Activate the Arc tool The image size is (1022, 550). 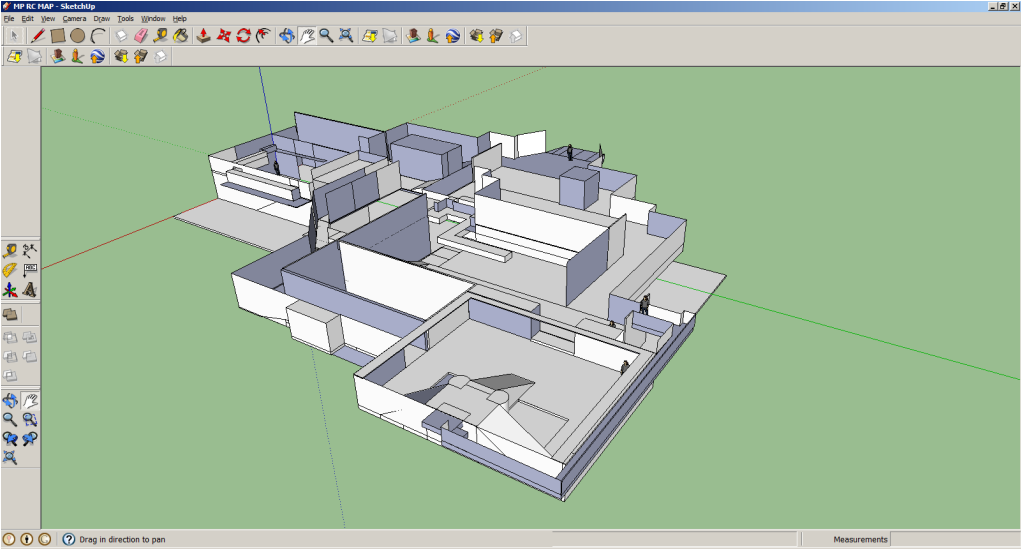(98, 36)
